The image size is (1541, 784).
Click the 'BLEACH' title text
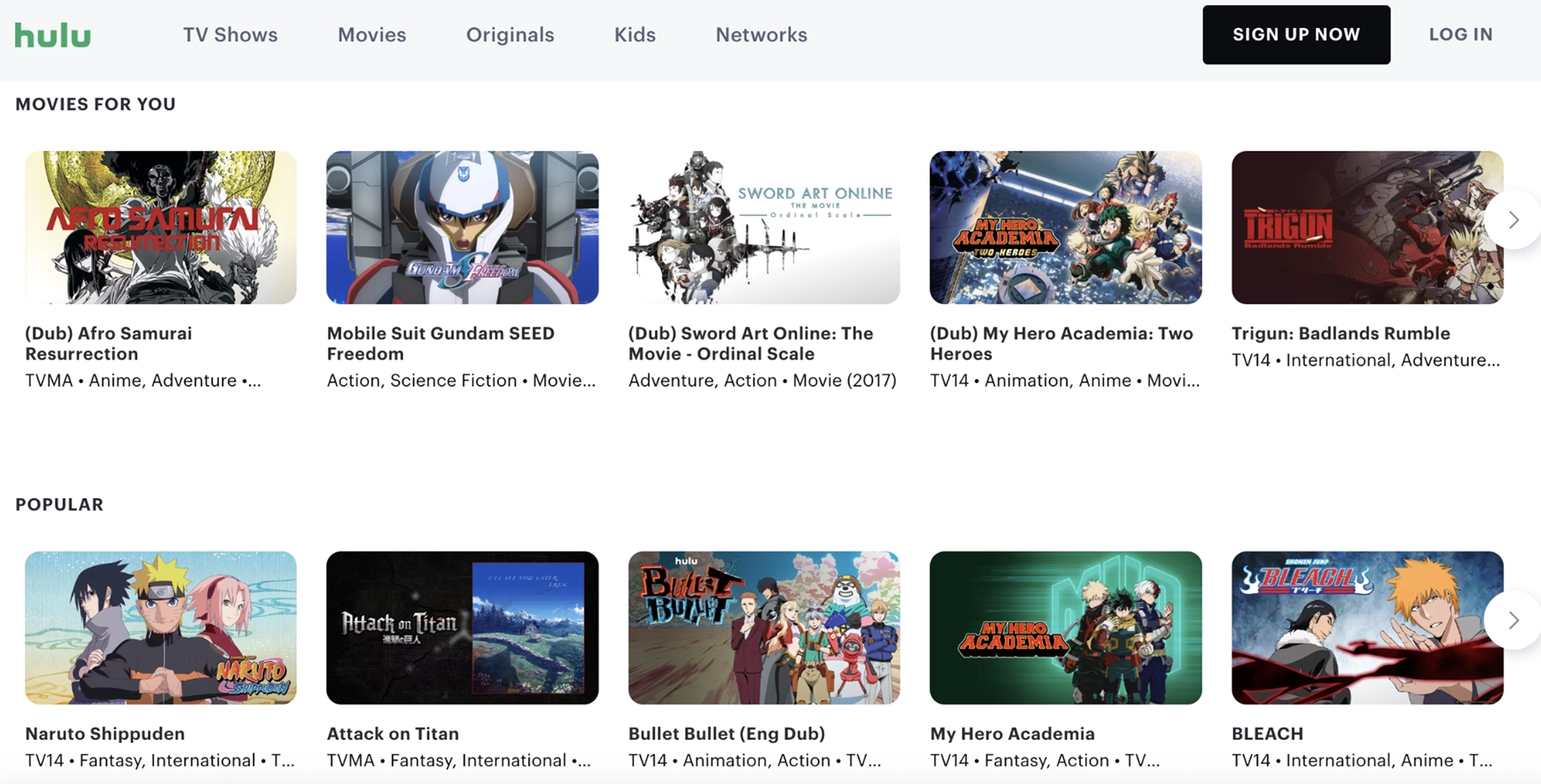point(1267,733)
